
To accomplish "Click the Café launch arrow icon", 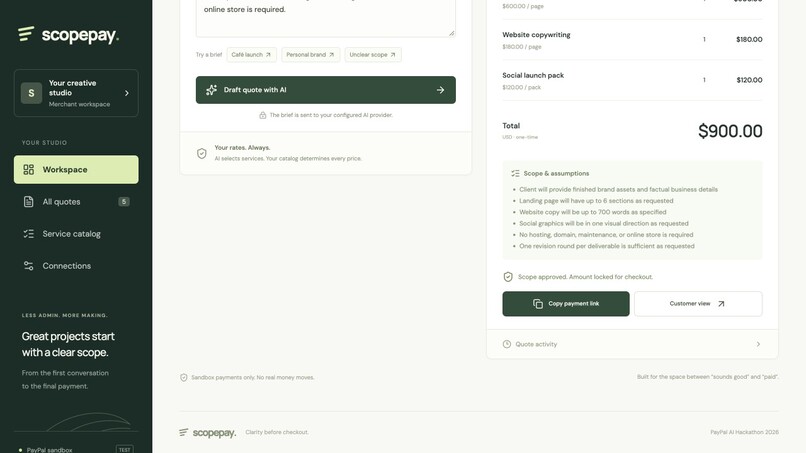I will coord(268,55).
